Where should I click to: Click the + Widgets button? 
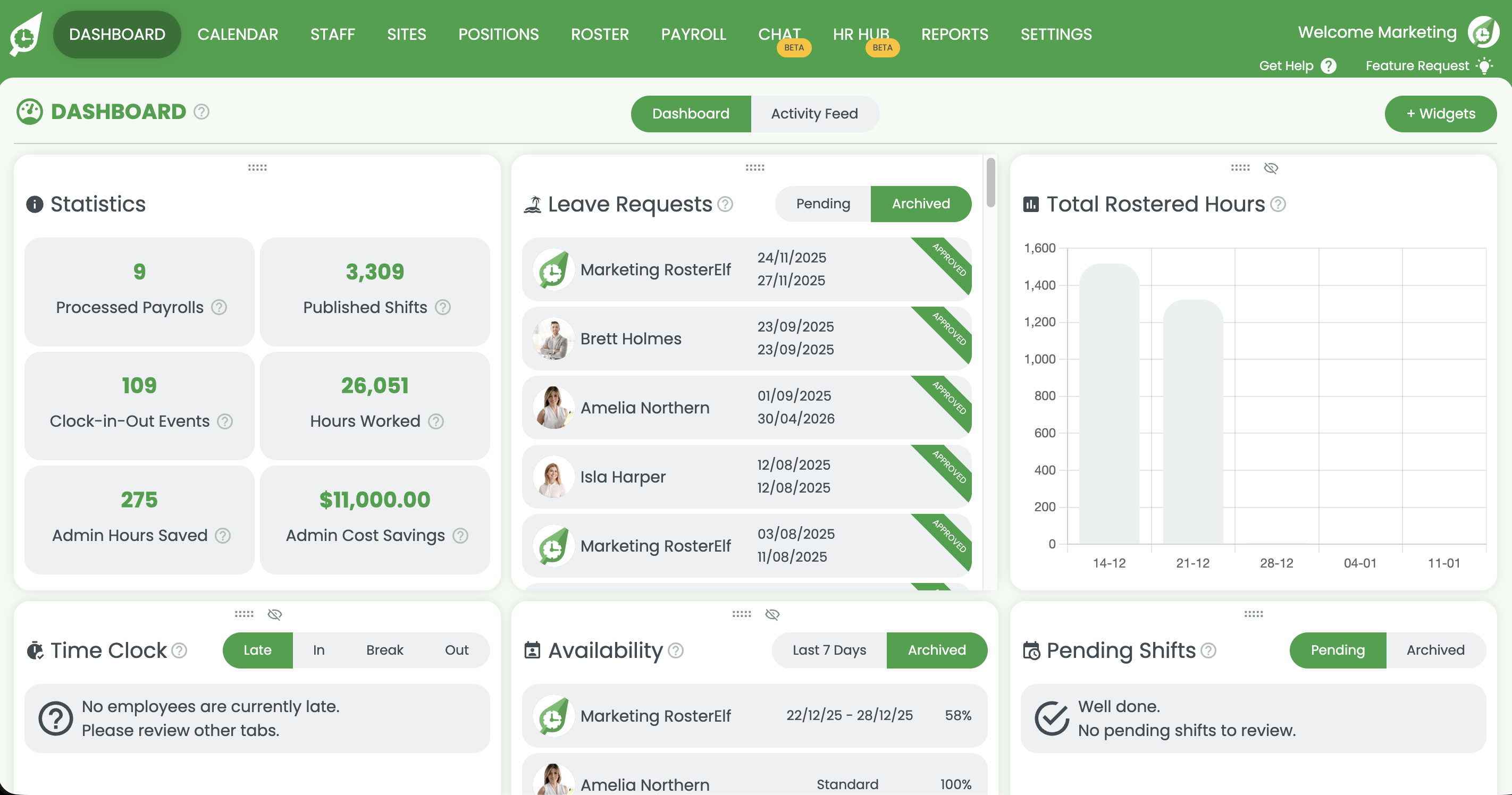[x=1440, y=113]
